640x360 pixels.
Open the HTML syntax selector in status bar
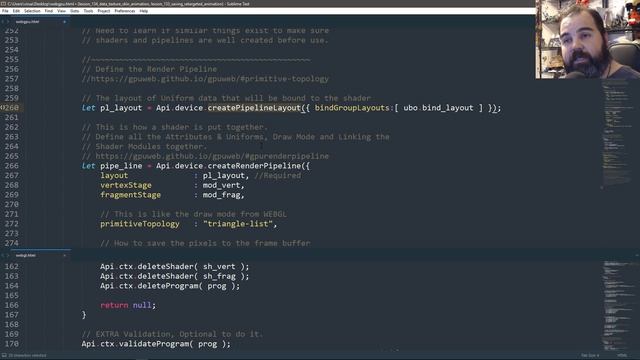[622, 356]
